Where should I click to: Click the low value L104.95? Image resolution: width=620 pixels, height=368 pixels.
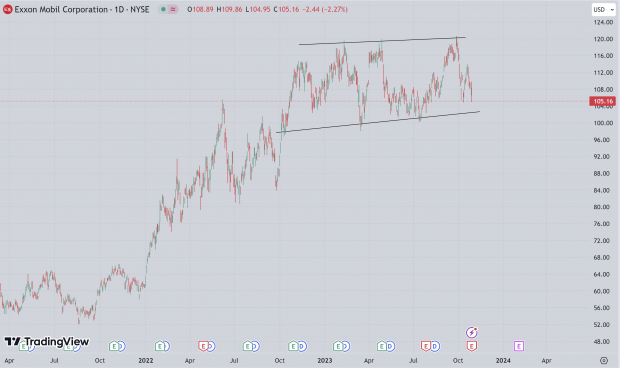pyautogui.click(x=258, y=9)
